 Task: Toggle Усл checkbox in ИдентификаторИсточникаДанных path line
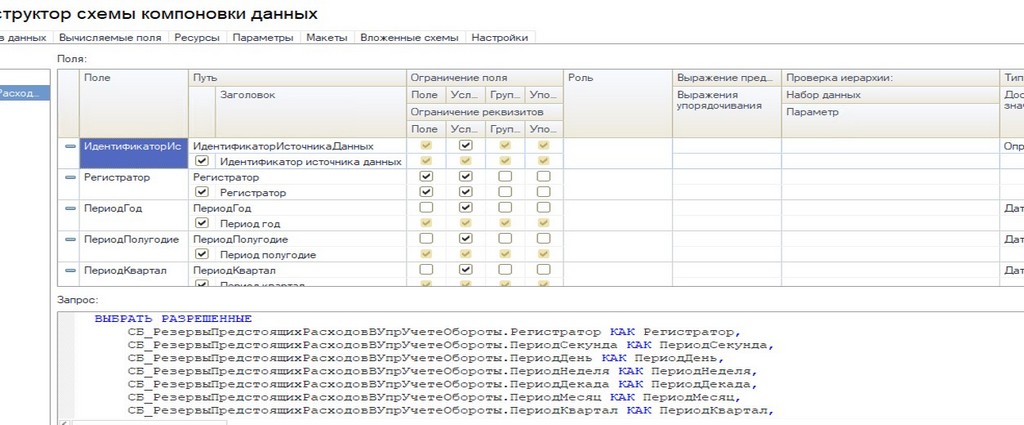click(465, 146)
